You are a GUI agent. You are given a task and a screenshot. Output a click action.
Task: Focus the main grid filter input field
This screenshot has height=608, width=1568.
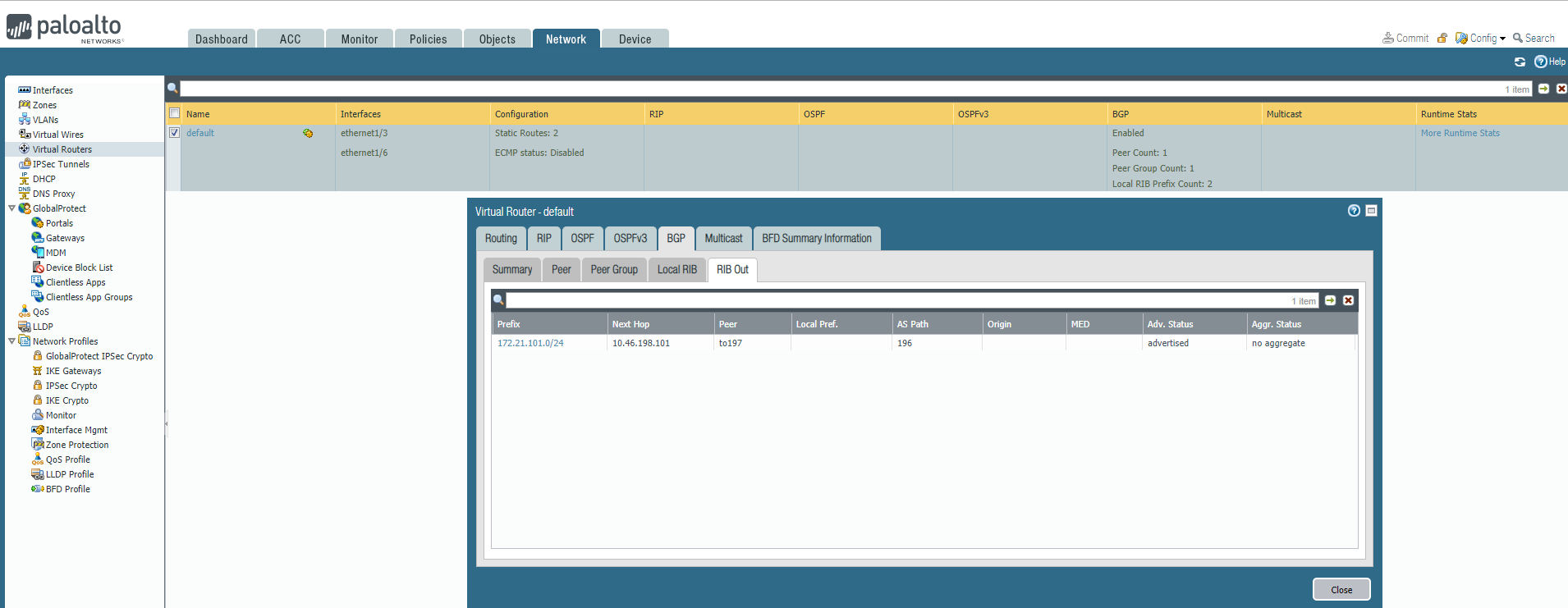855,89
